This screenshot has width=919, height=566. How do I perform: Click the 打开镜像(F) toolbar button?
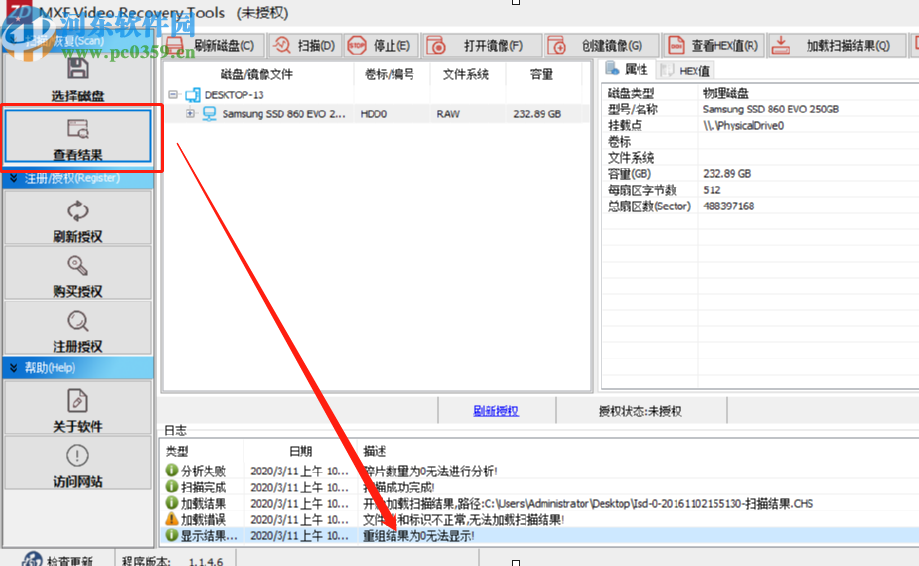pos(481,46)
